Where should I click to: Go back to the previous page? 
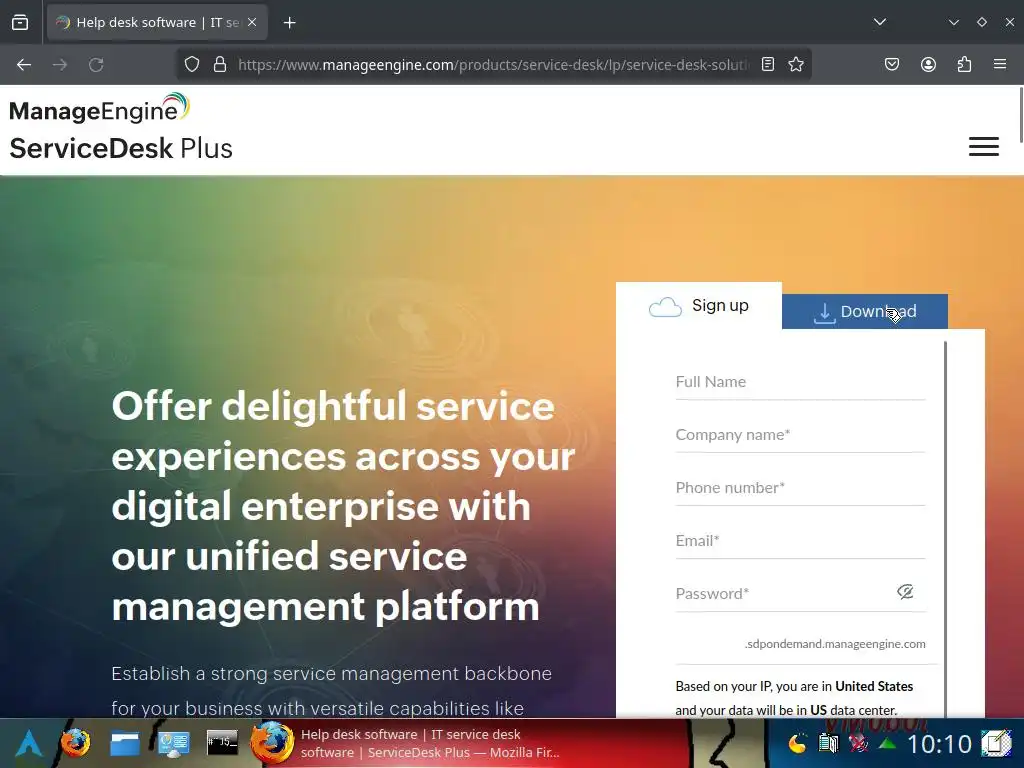(x=24, y=65)
